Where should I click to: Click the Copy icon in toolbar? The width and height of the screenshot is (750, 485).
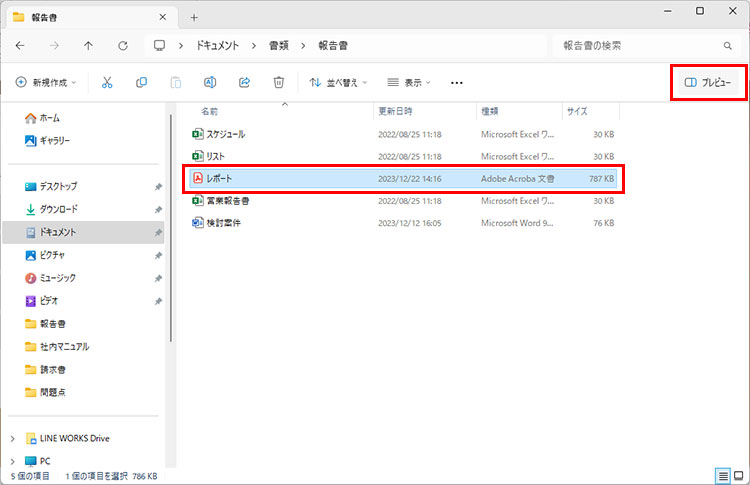click(141, 82)
